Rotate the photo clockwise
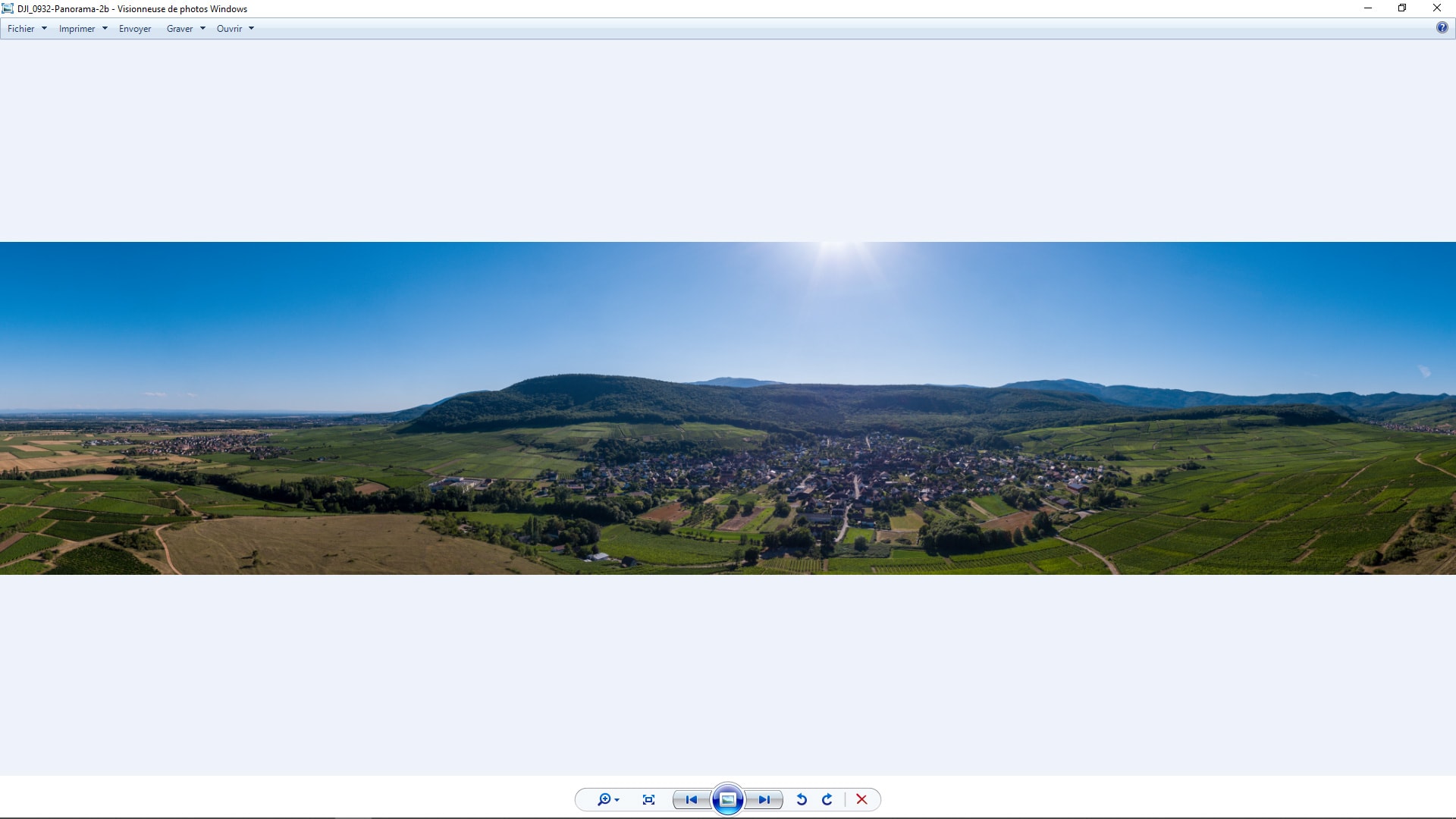 (x=827, y=799)
